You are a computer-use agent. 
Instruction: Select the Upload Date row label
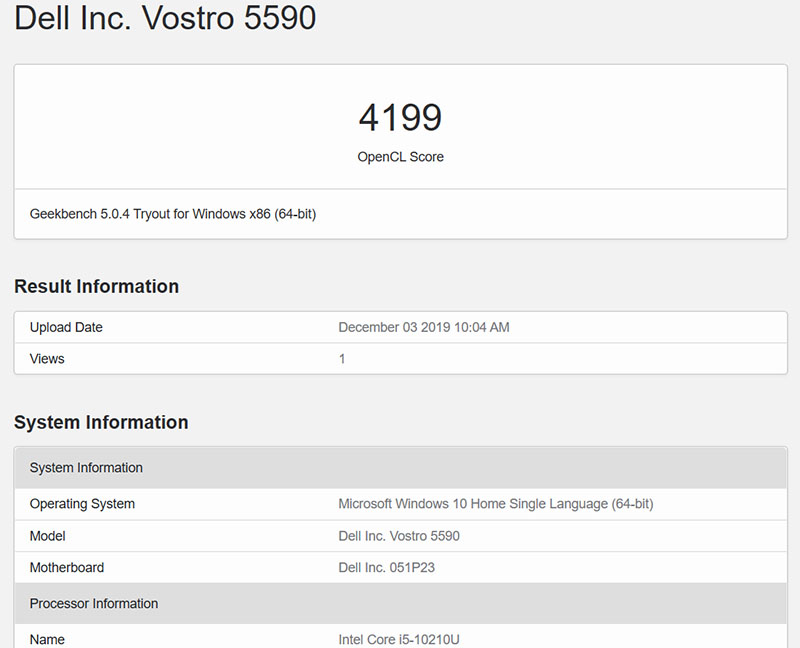pyautogui.click(x=66, y=327)
